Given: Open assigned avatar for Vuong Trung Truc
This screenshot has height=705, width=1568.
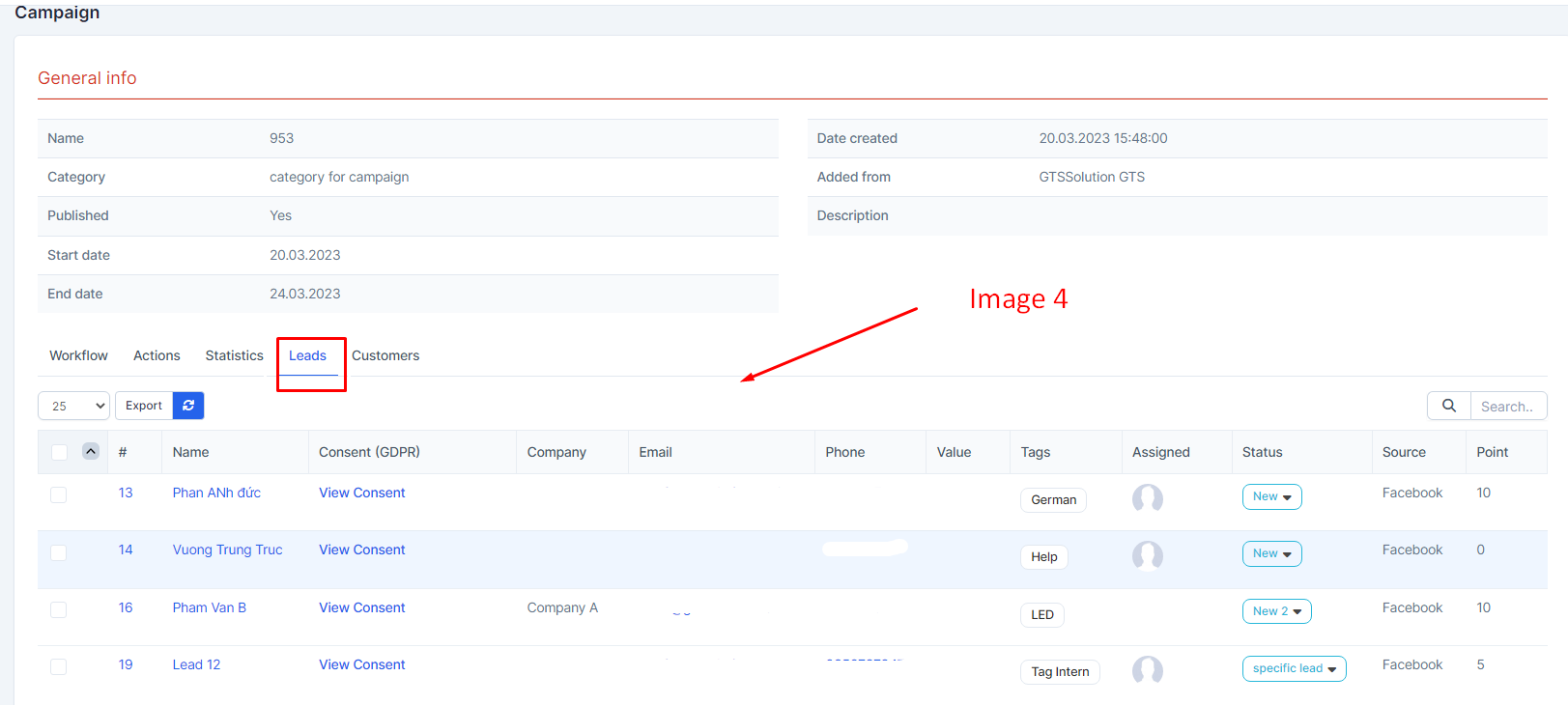Looking at the screenshot, I should [x=1148, y=555].
